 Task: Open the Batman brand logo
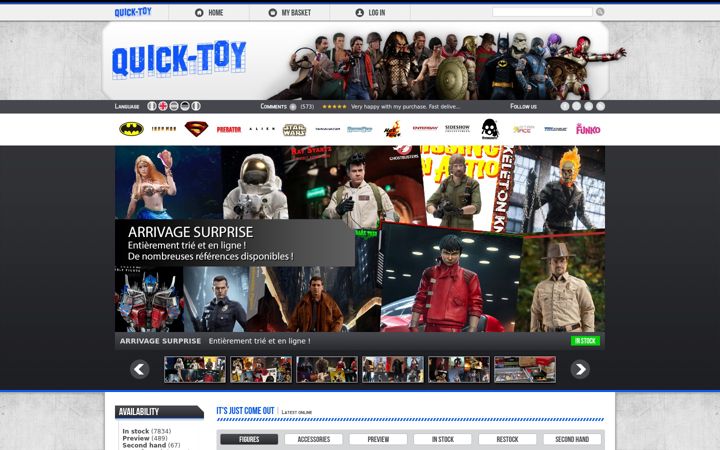pyautogui.click(x=131, y=129)
